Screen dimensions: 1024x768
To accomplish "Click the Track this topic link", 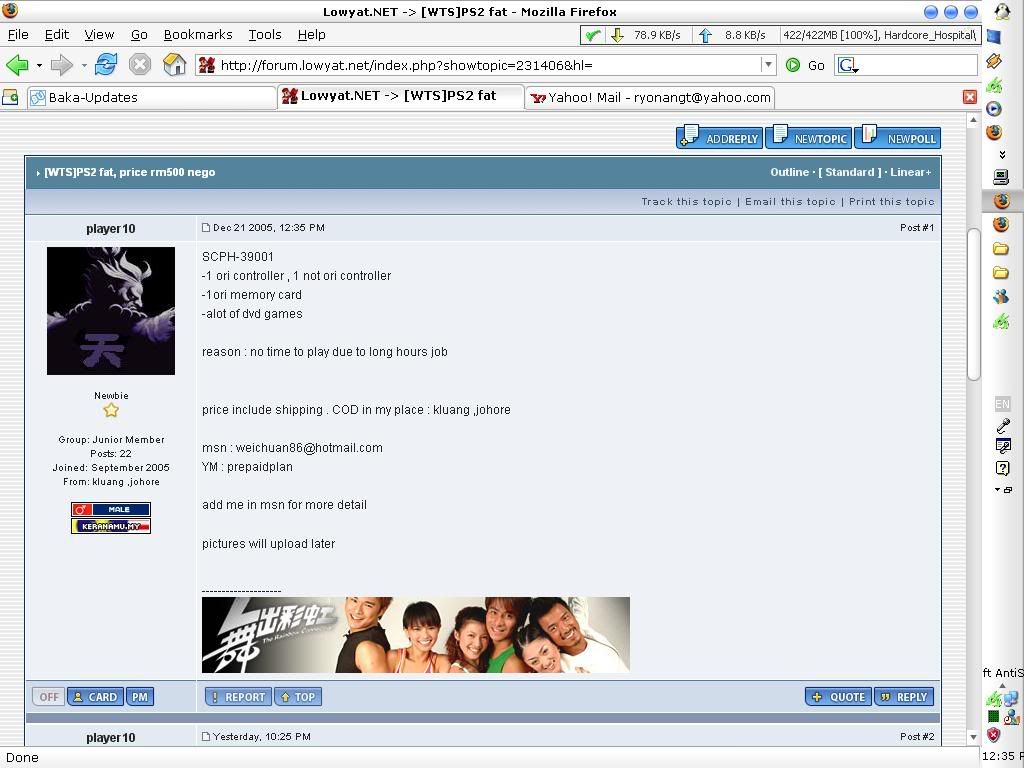I will (x=686, y=201).
